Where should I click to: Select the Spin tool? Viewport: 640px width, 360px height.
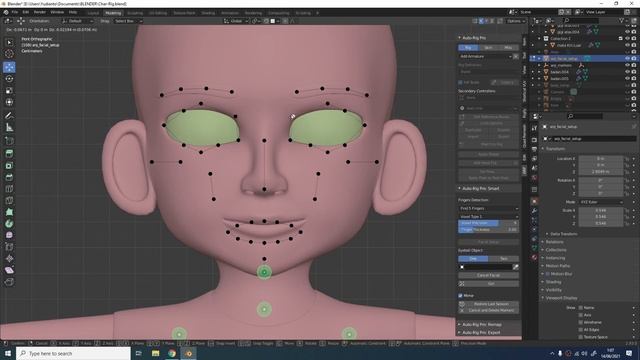pyautogui.click(x=9, y=224)
